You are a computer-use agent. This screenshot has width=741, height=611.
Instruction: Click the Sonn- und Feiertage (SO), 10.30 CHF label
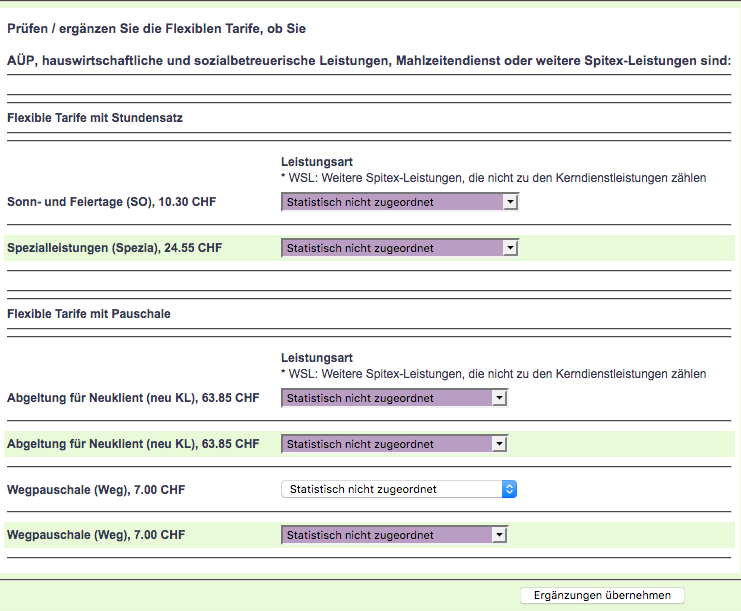(x=111, y=202)
